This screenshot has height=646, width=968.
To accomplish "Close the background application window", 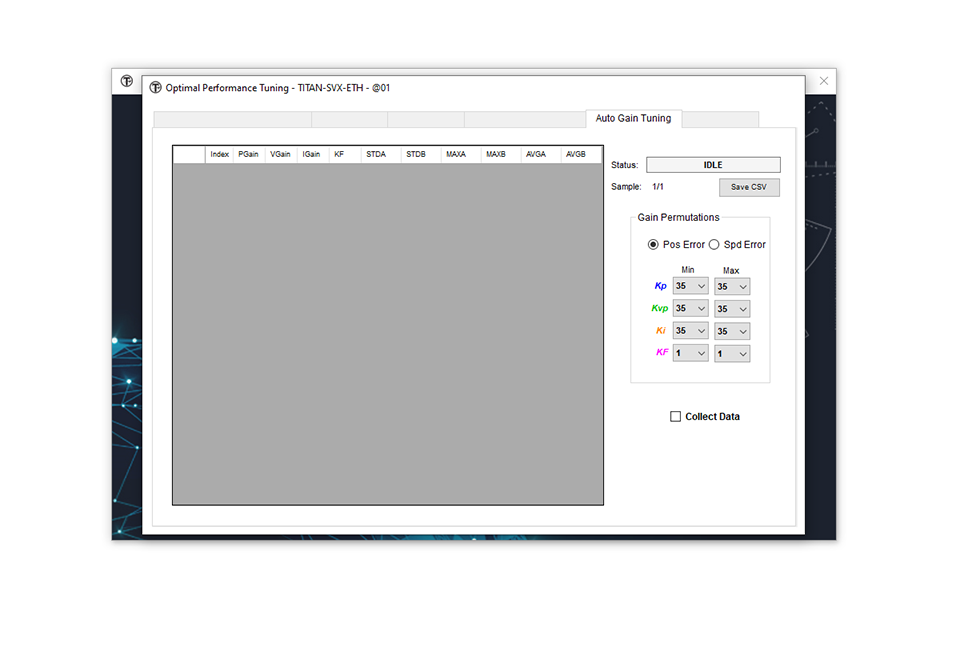I will click(823, 81).
